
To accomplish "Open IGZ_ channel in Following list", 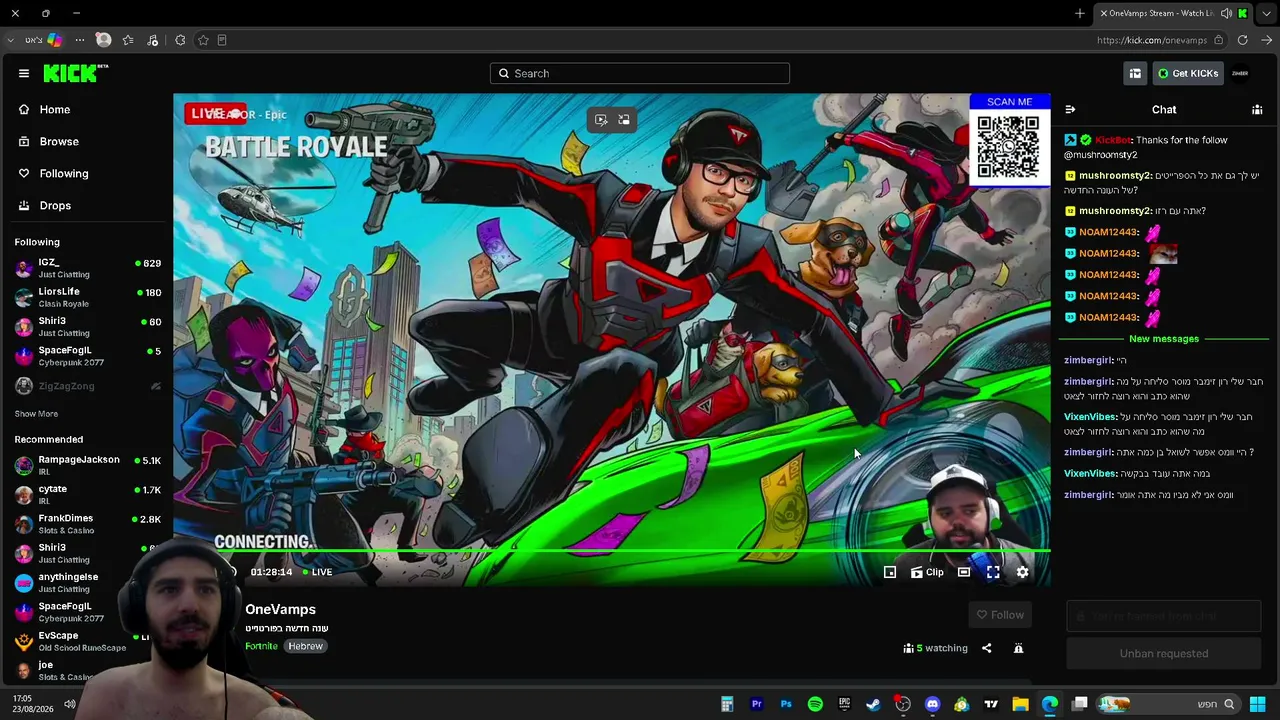I will (88, 268).
